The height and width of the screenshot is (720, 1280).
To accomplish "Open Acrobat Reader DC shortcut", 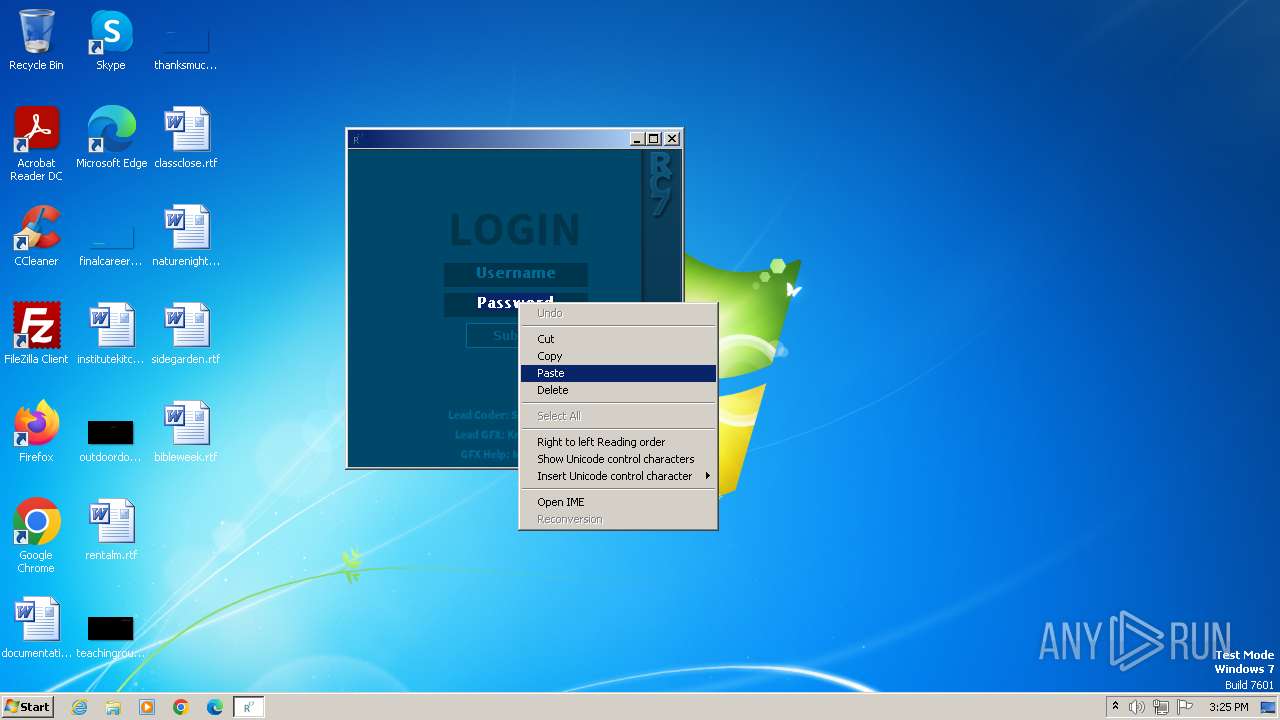I will (x=36, y=144).
